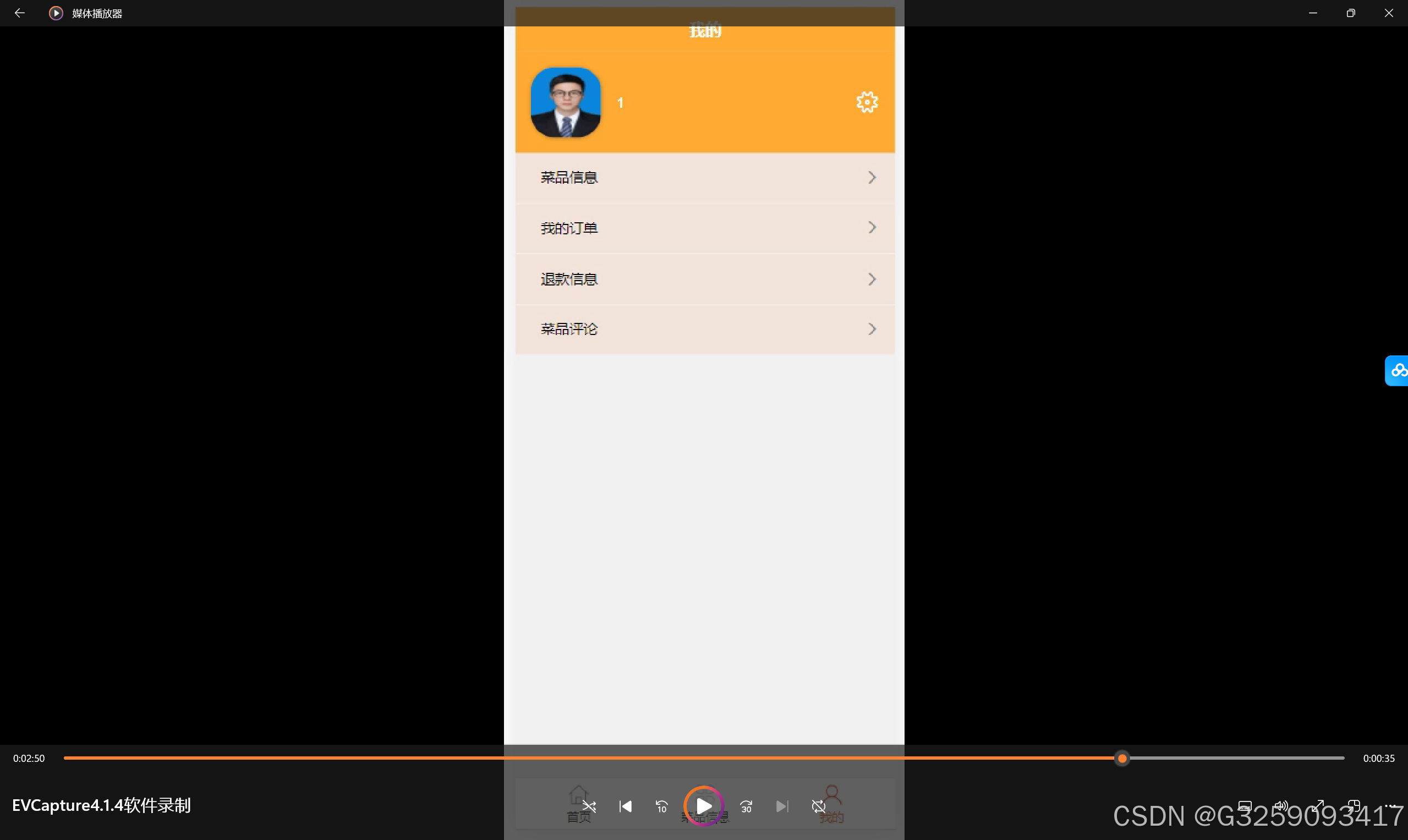Click the previous track icon
This screenshot has height=840, width=1408.
pos(625,806)
